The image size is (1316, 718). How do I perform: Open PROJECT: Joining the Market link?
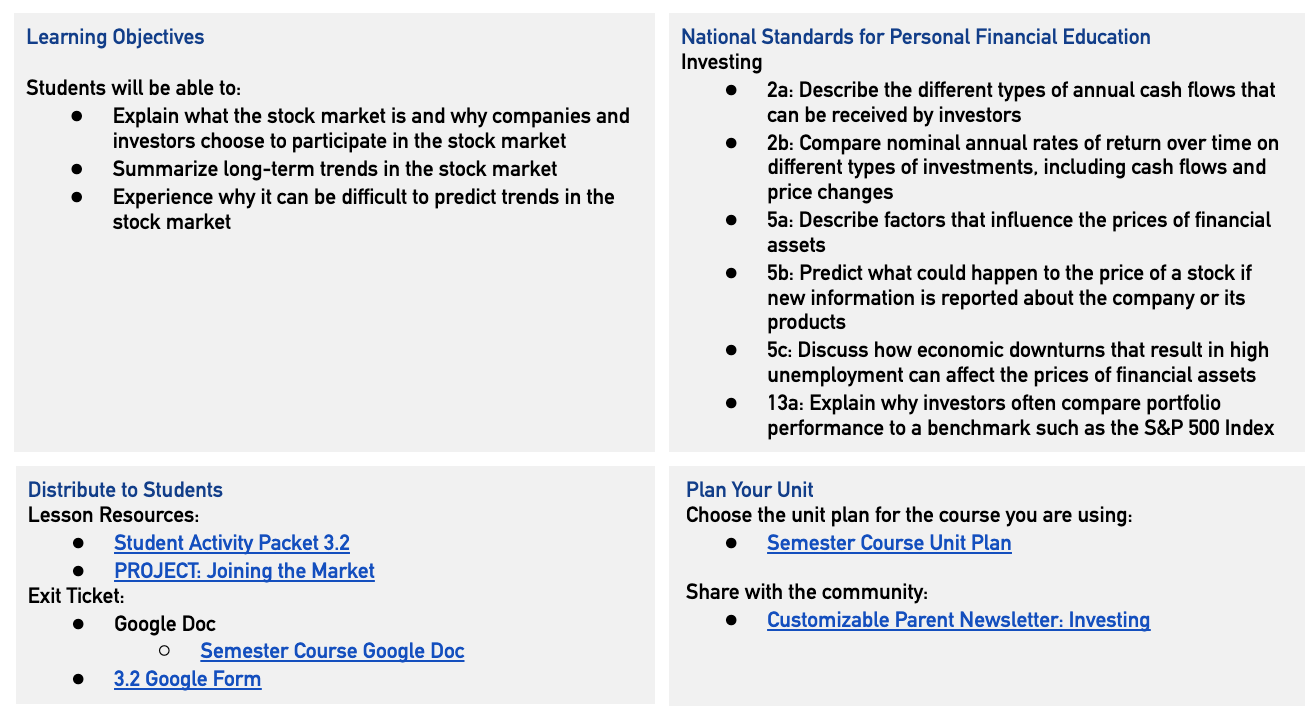coord(244,571)
